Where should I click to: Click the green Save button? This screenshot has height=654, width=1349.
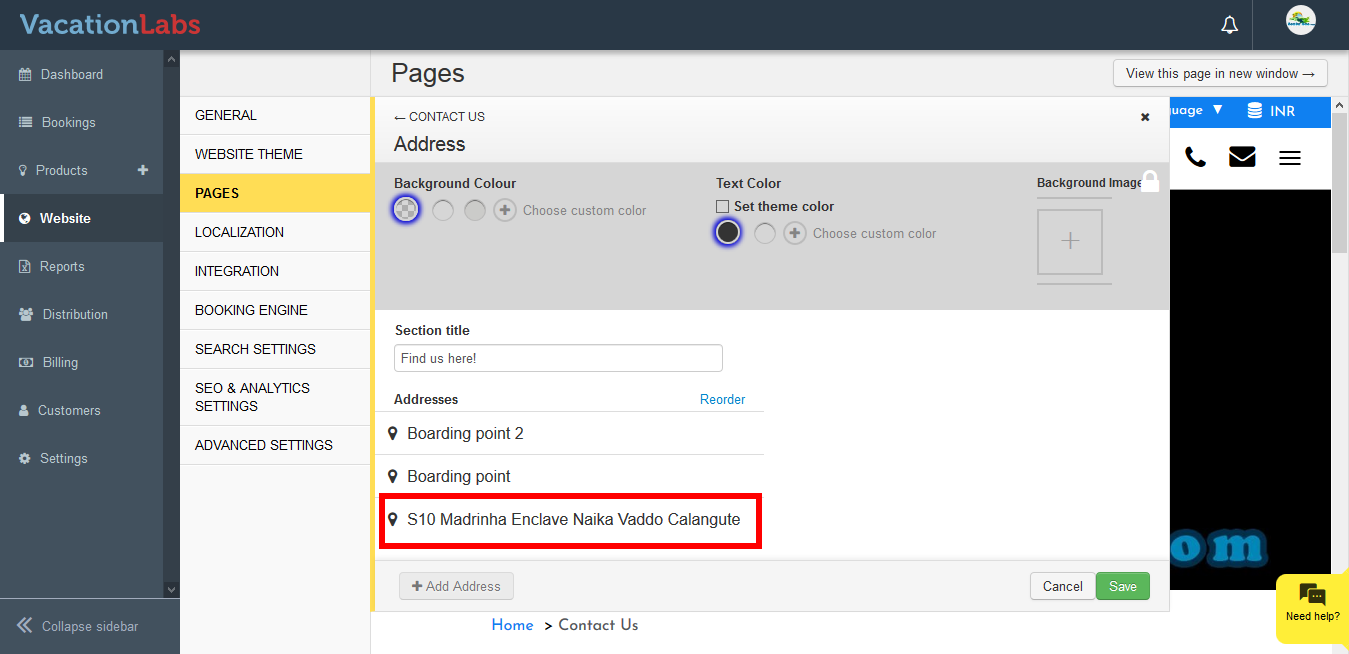[1122, 586]
